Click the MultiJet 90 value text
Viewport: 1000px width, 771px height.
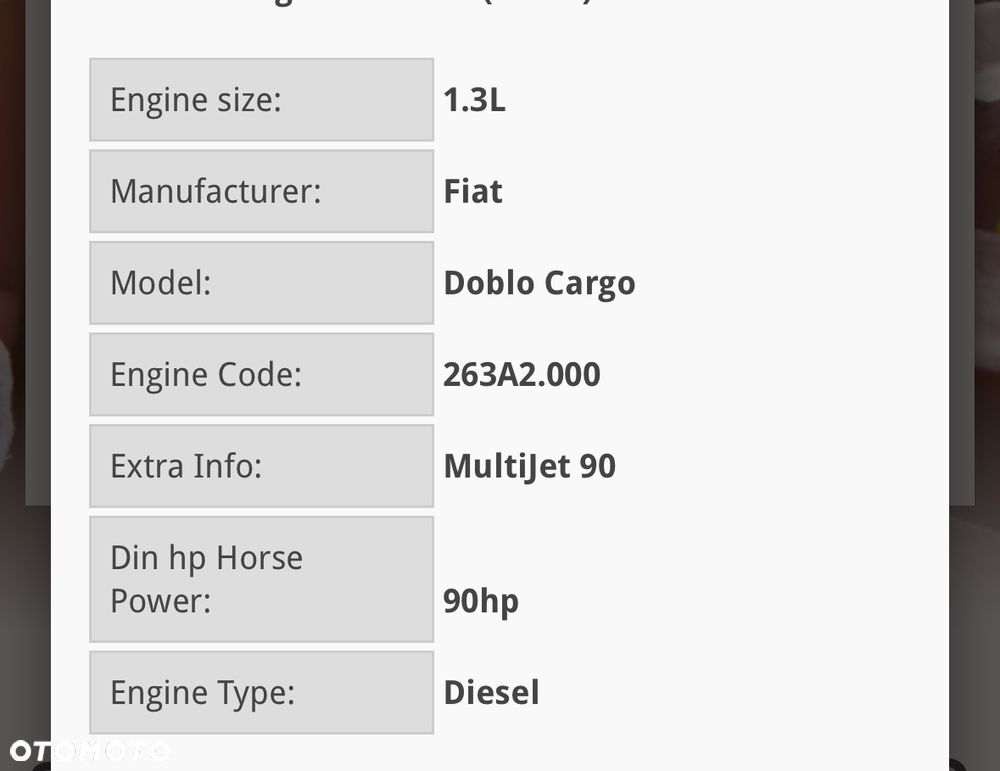(x=529, y=466)
